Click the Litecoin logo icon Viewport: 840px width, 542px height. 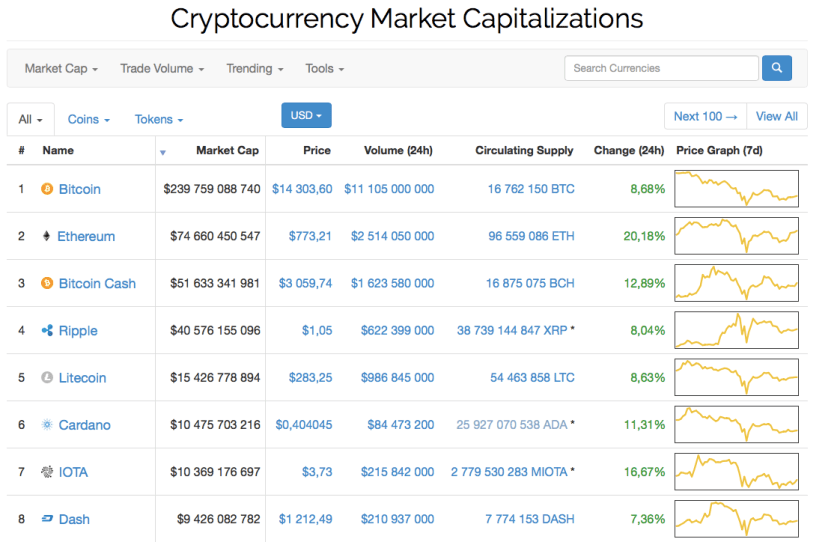47,378
